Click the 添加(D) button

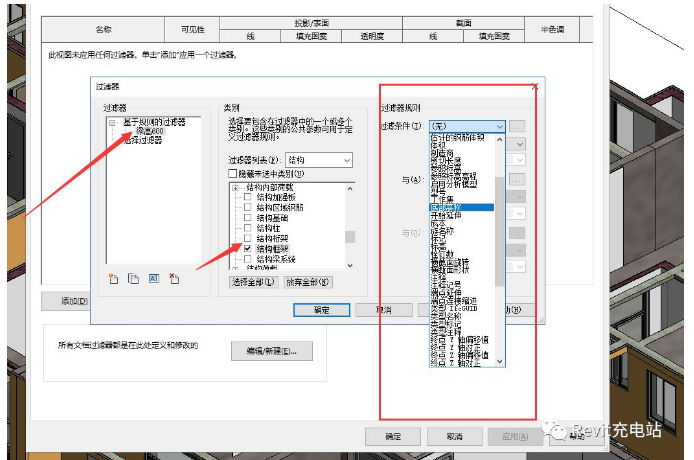tap(66, 301)
